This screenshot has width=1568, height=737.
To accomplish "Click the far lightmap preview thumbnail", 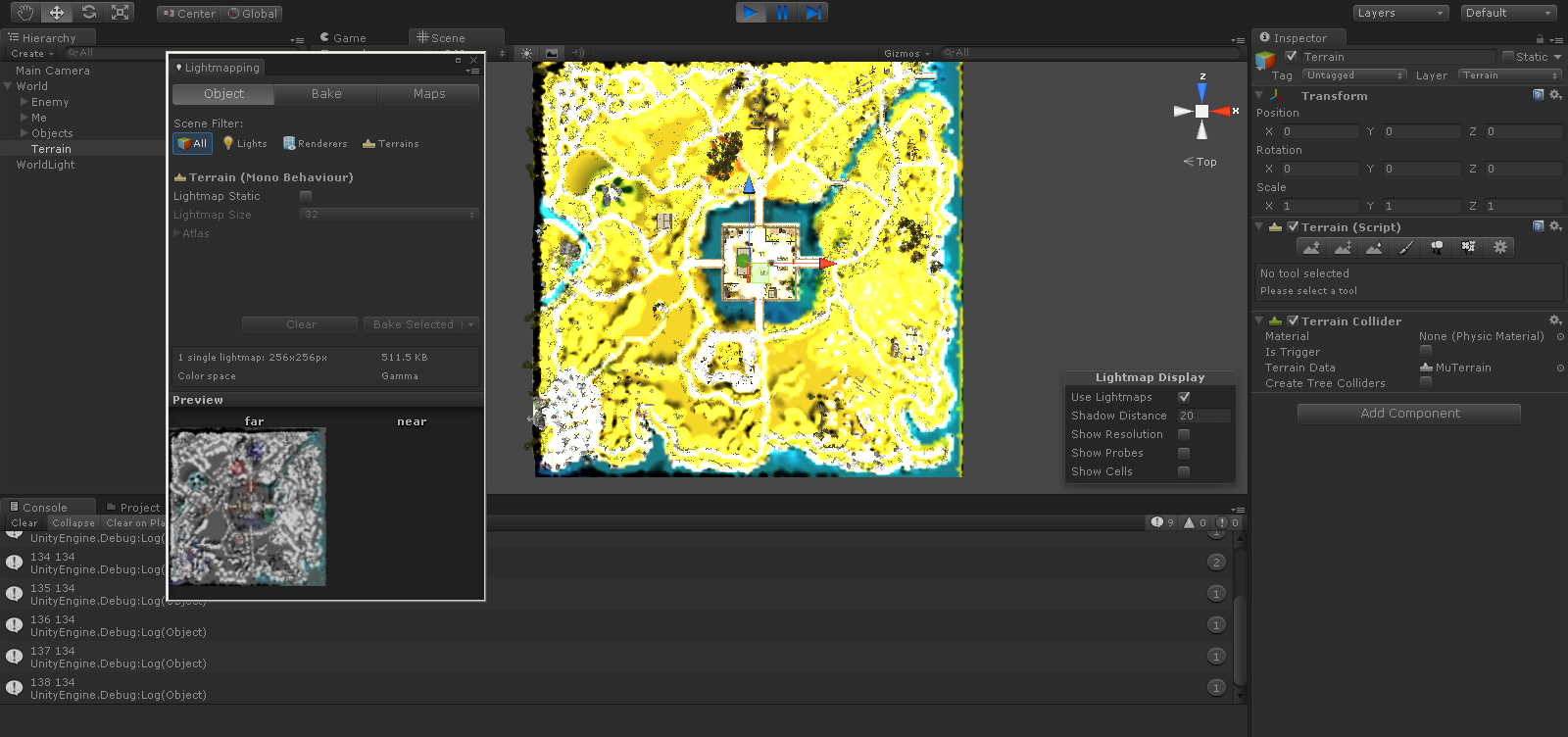I will [x=247, y=508].
